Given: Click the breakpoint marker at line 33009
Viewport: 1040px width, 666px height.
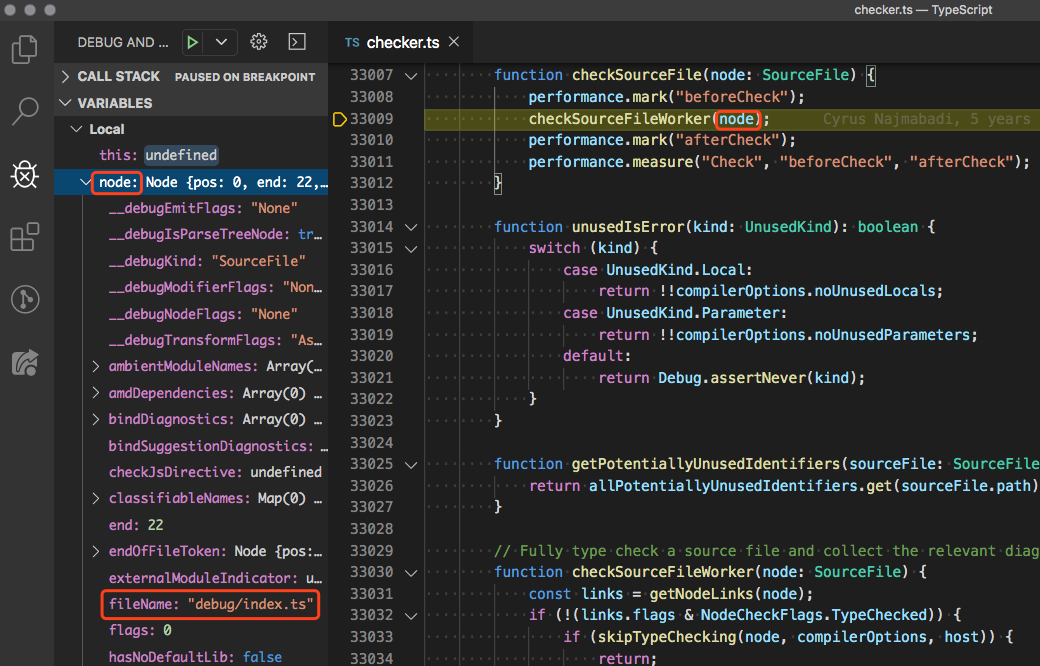Looking at the screenshot, I should click(339, 119).
